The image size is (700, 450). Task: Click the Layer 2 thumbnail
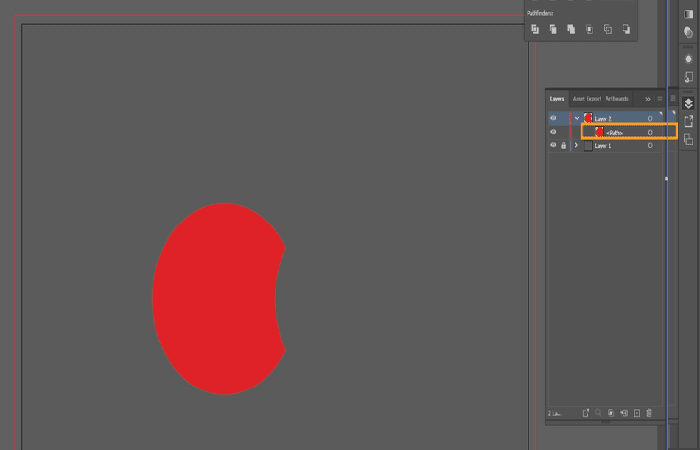click(x=588, y=118)
